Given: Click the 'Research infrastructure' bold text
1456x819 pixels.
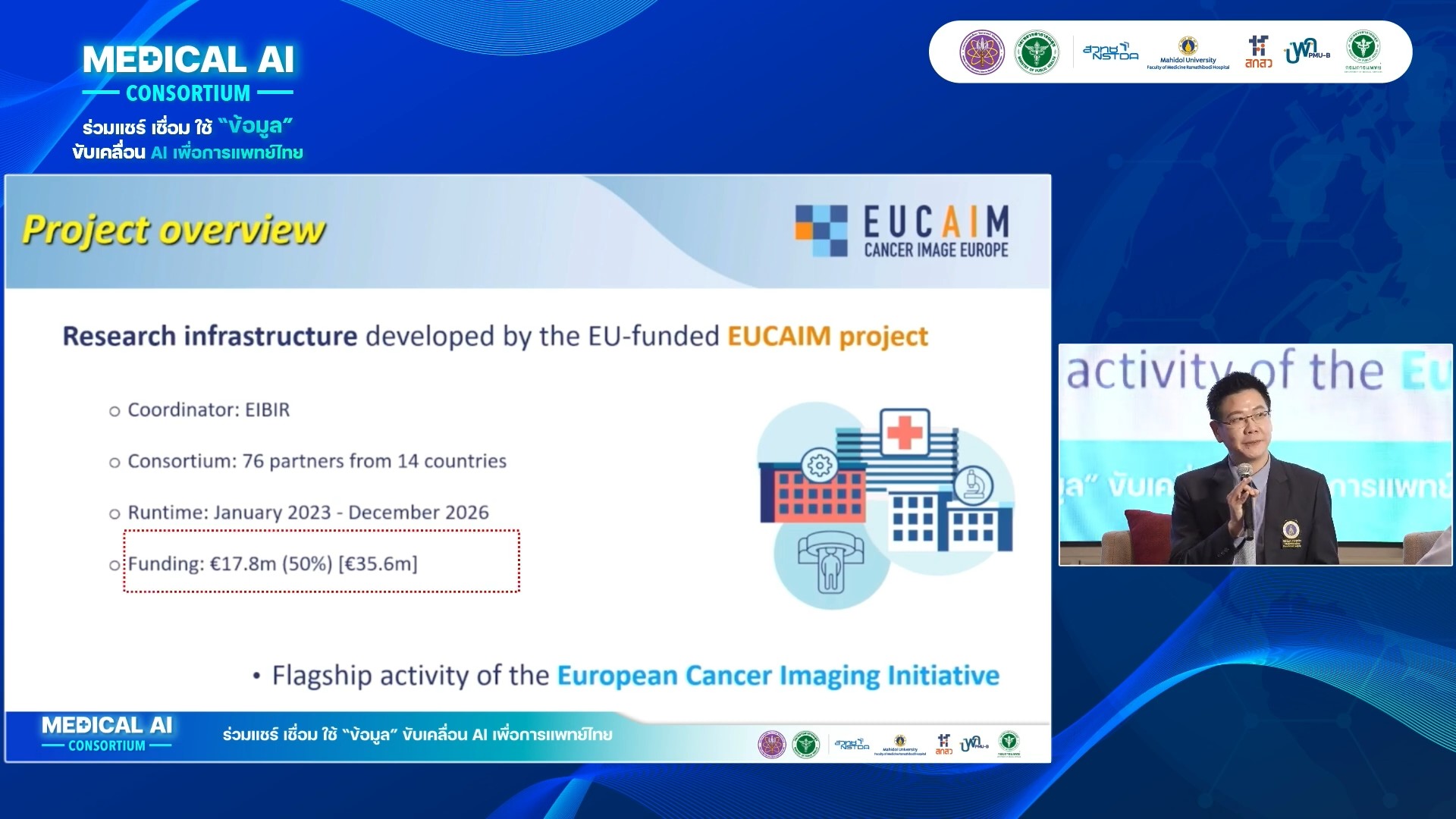Looking at the screenshot, I should coord(209,336).
